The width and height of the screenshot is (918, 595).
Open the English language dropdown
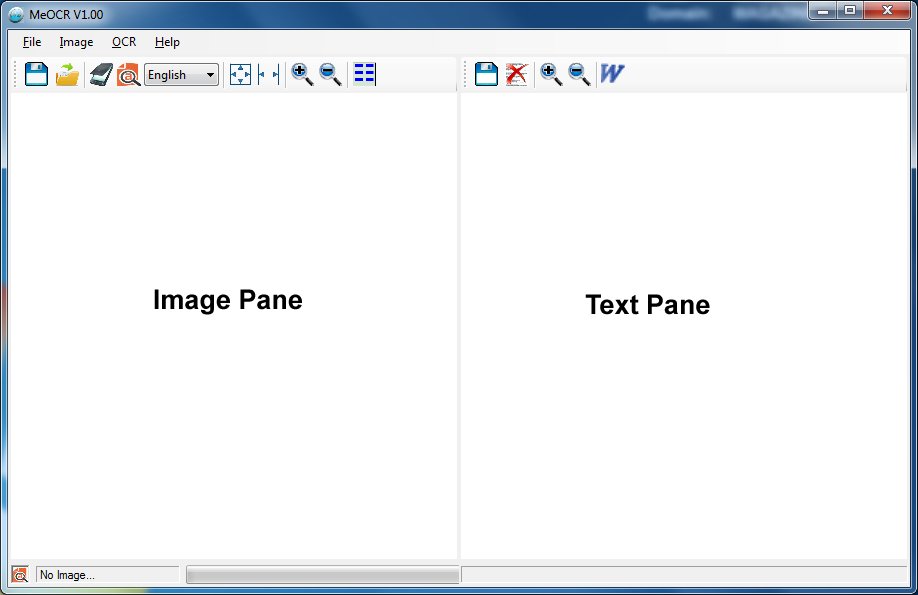[x=181, y=74]
